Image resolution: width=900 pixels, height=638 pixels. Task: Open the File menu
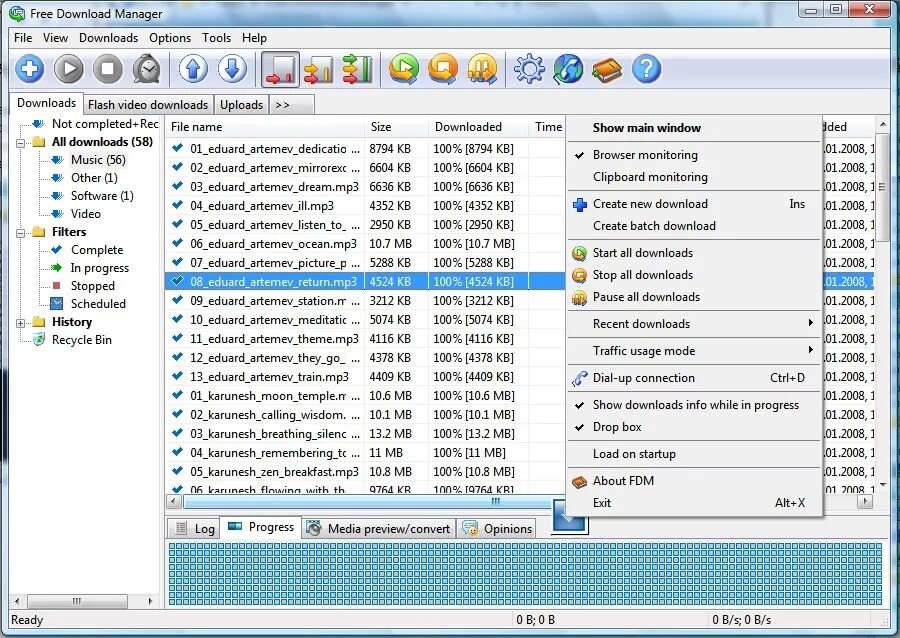[x=23, y=38]
